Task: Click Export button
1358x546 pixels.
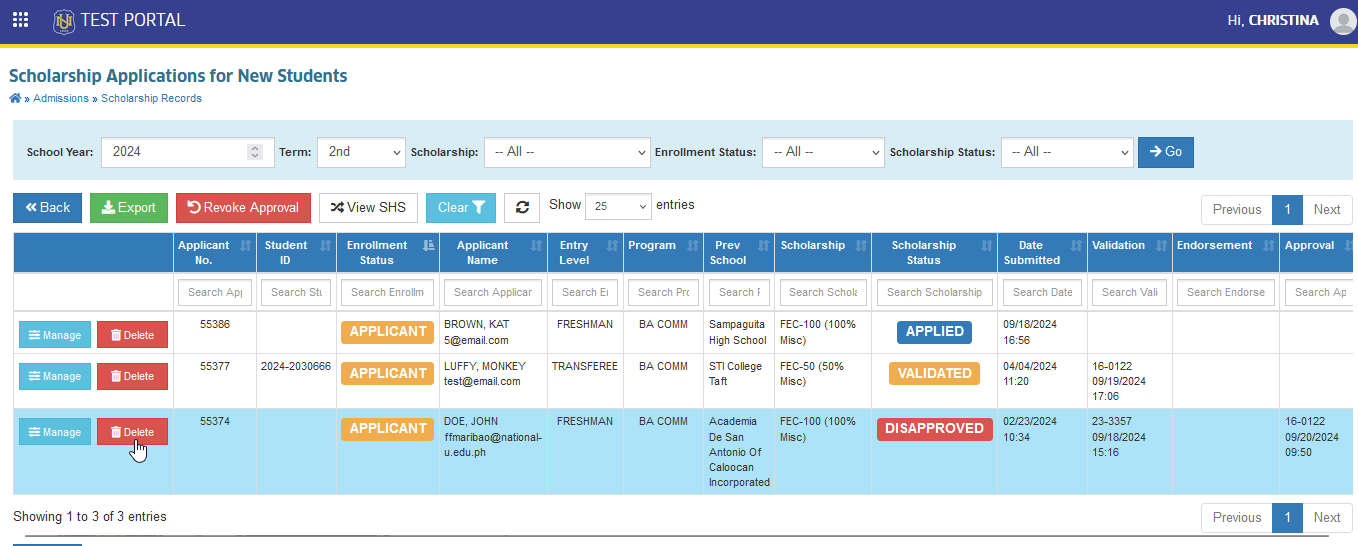Action: point(129,208)
